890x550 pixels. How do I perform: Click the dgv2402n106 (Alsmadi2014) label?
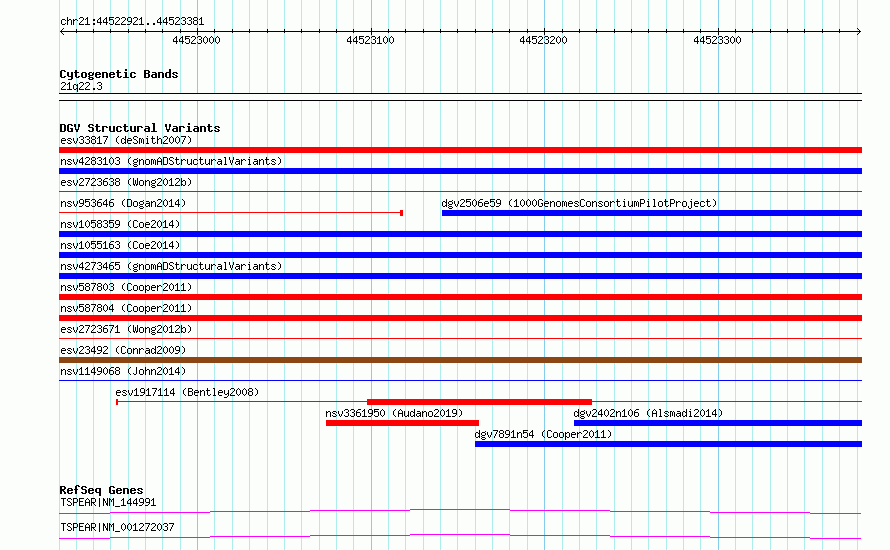648,413
